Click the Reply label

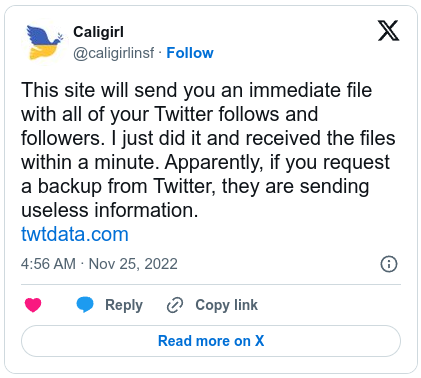coord(124,305)
